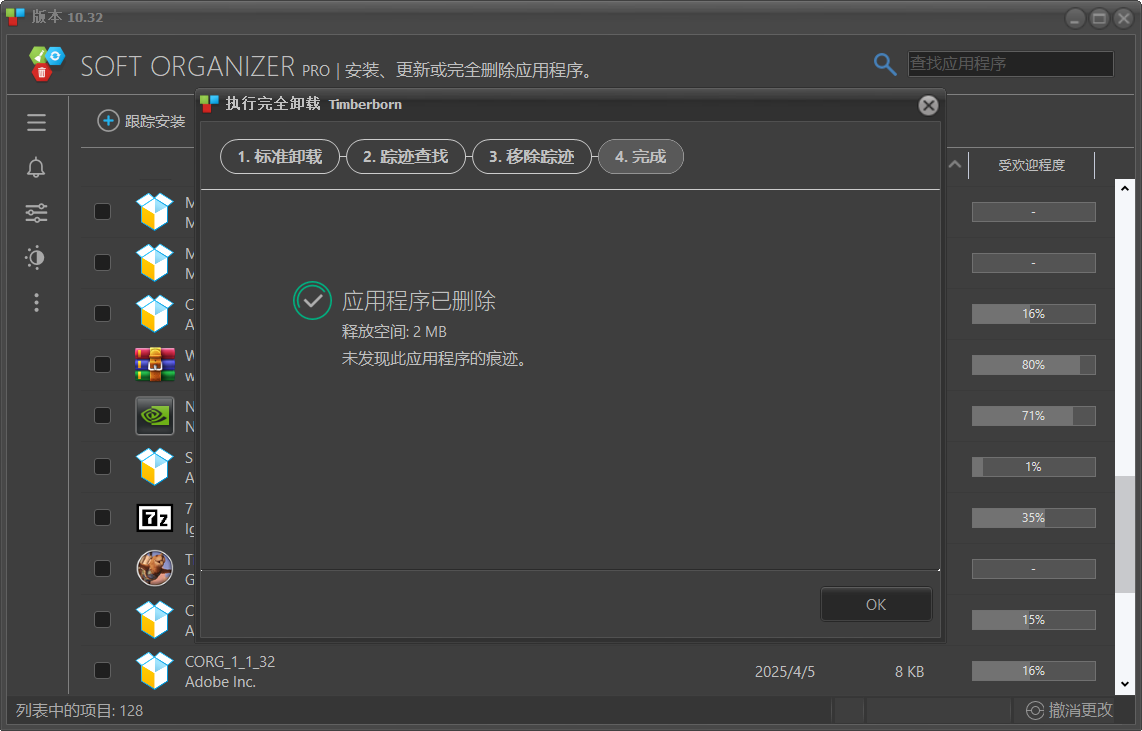Open the sliders settings icon

(x=36, y=213)
